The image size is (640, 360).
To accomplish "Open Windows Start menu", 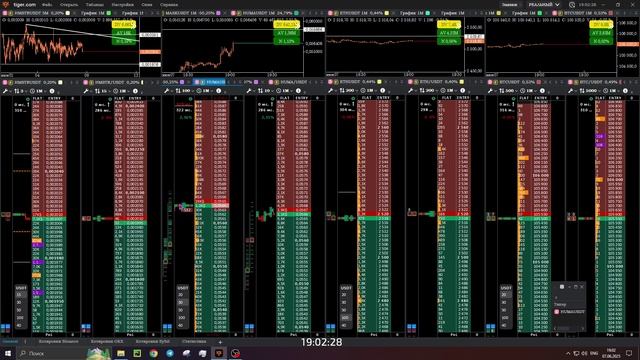I will pos(8,353).
